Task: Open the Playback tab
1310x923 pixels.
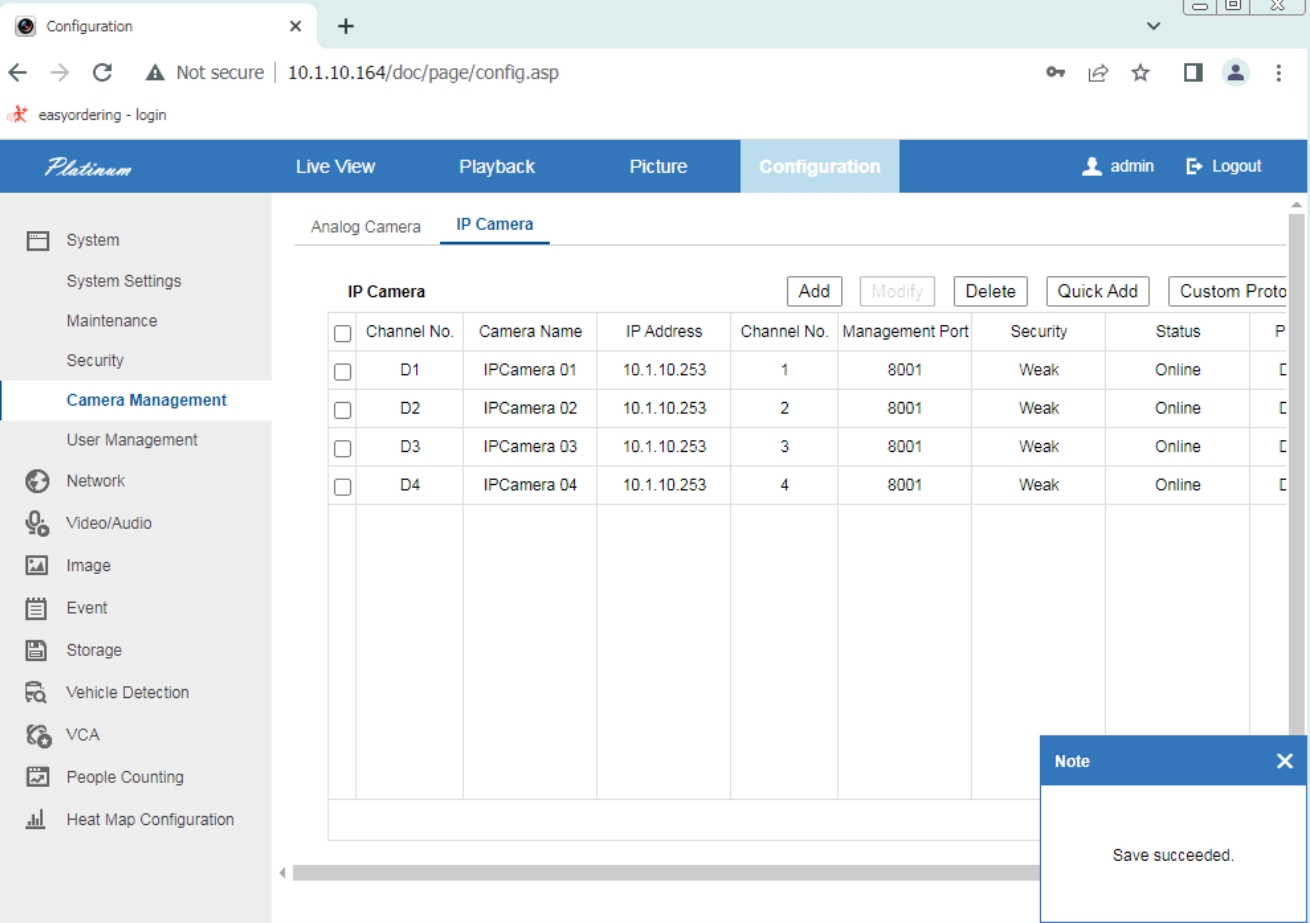Action: pos(497,167)
